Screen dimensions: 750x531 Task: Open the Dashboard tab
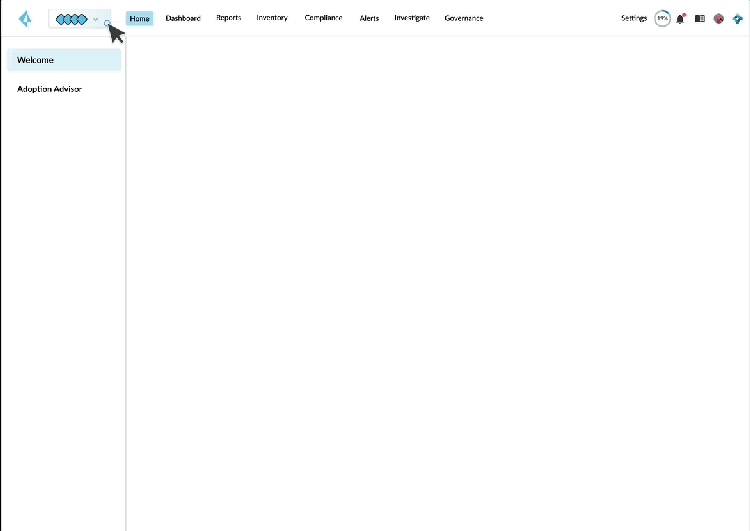click(183, 19)
